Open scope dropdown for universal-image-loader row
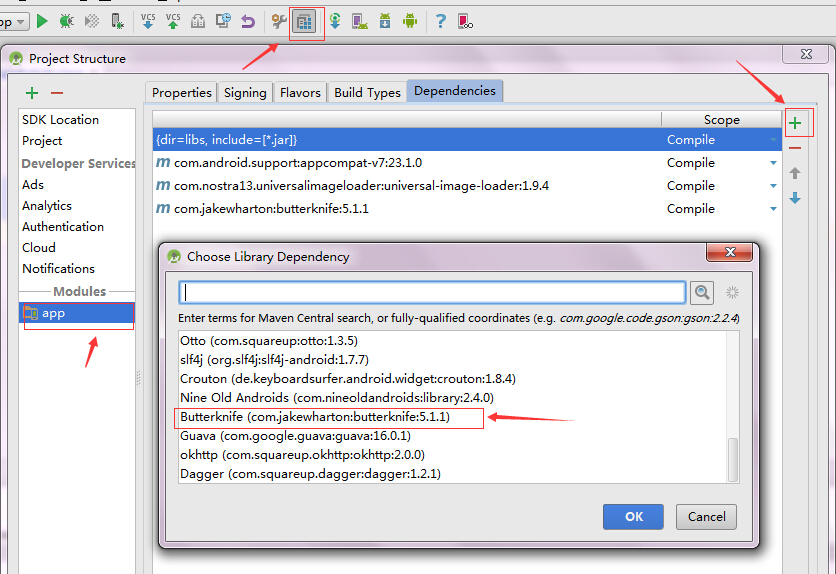Image resolution: width=836 pixels, height=574 pixels. (773, 186)
